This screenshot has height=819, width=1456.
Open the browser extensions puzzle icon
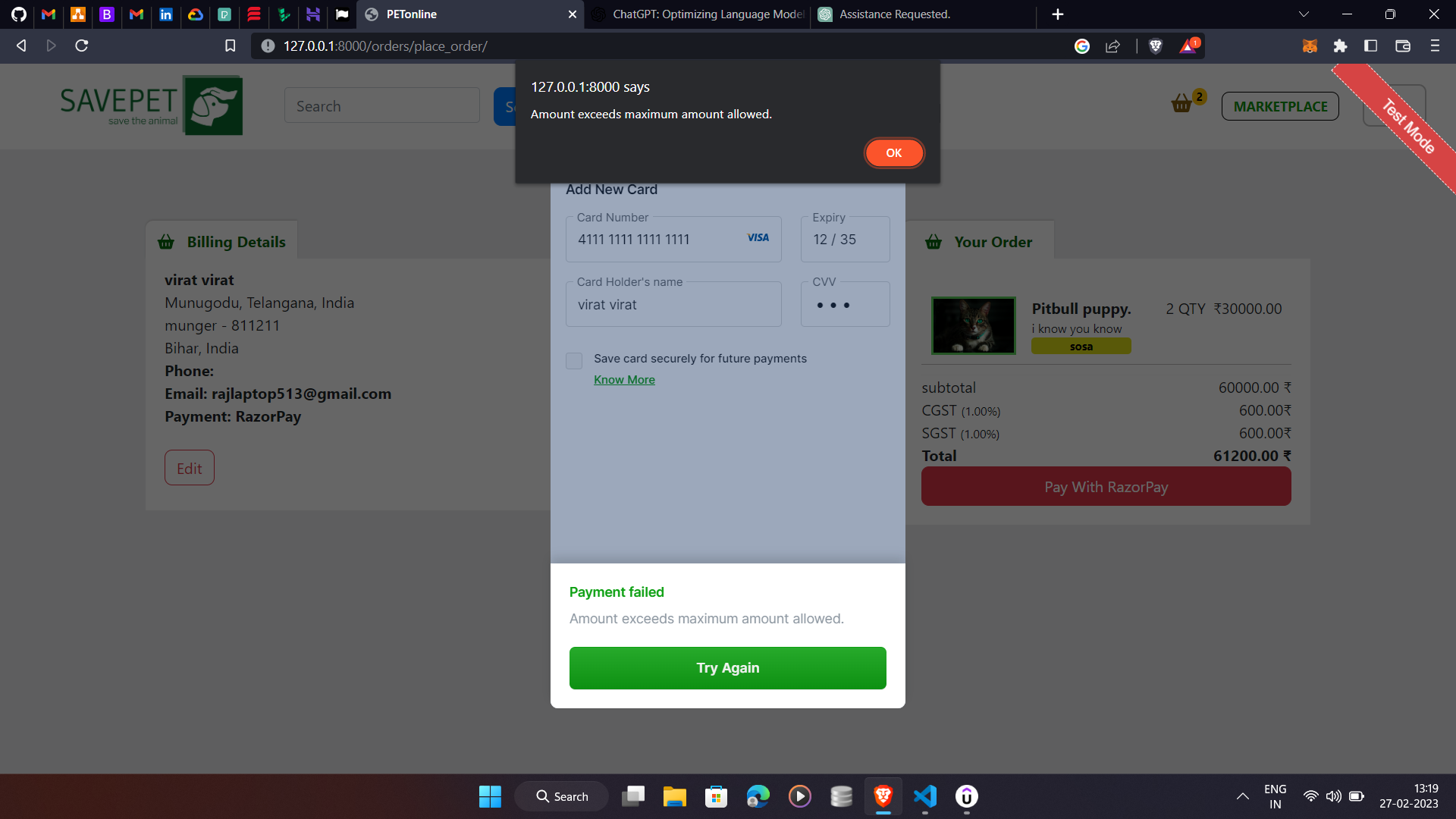(1340, 46)
